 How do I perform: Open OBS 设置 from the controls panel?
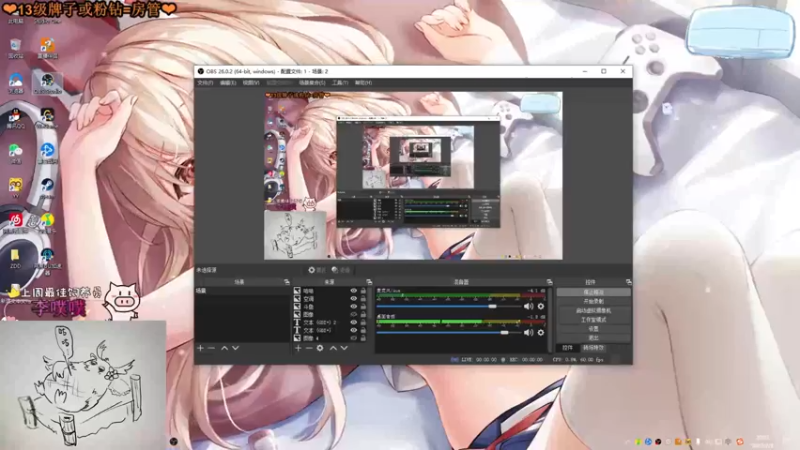coord(593,329)
